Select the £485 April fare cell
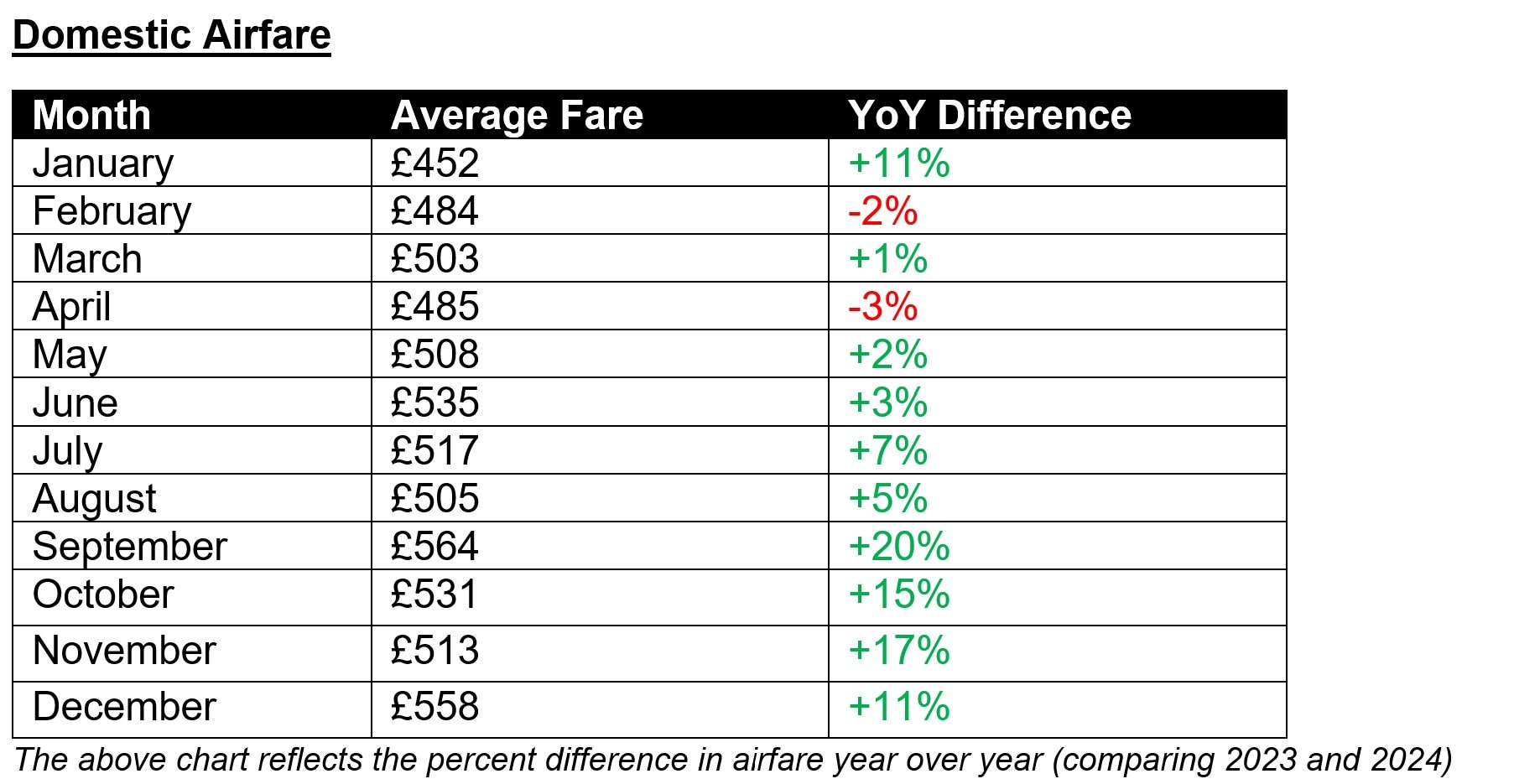 coord(434,306)
